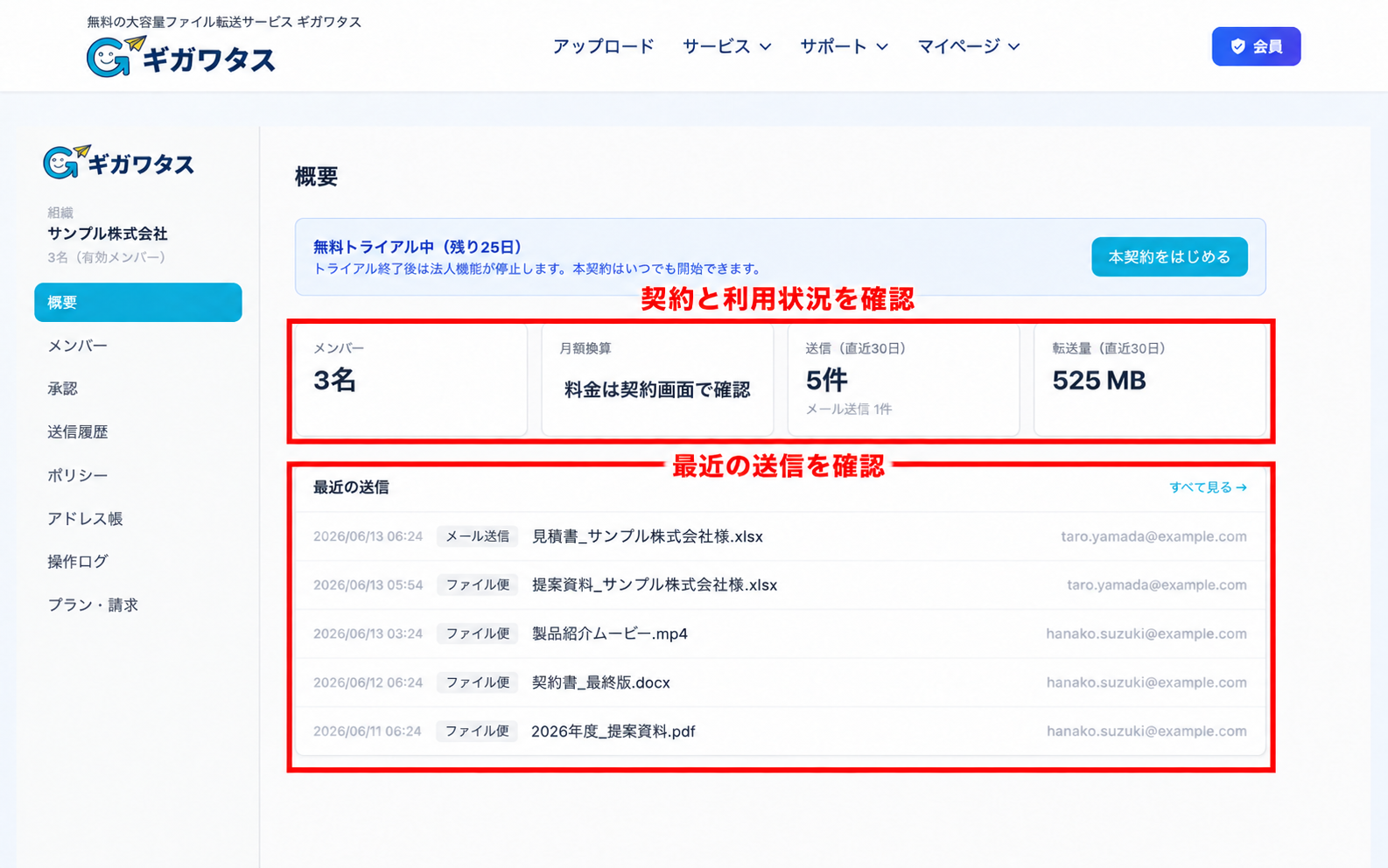The height and width of the screenshot is (868, 1388).
Task: Click the メール送信 tag in recent transfers
Action: (x=477, y=536)
